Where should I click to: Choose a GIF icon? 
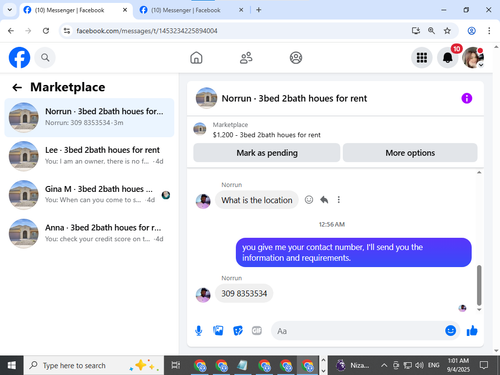pyautogui.click(x=257, y=331)
